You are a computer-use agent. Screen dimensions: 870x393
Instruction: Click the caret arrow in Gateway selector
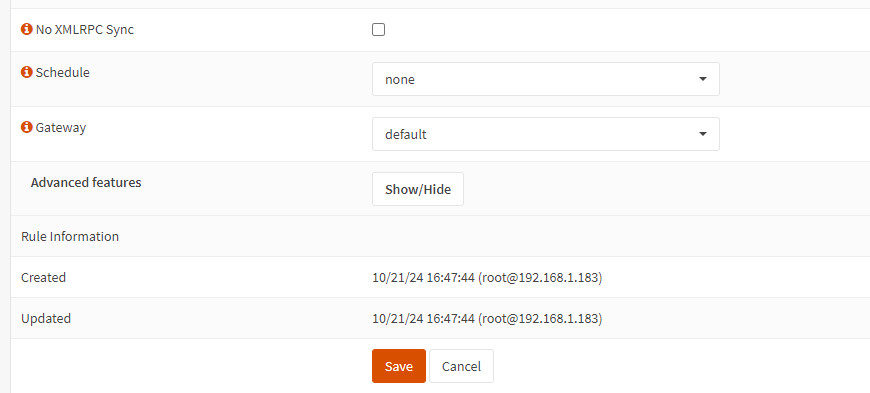[x=702, y=134]
